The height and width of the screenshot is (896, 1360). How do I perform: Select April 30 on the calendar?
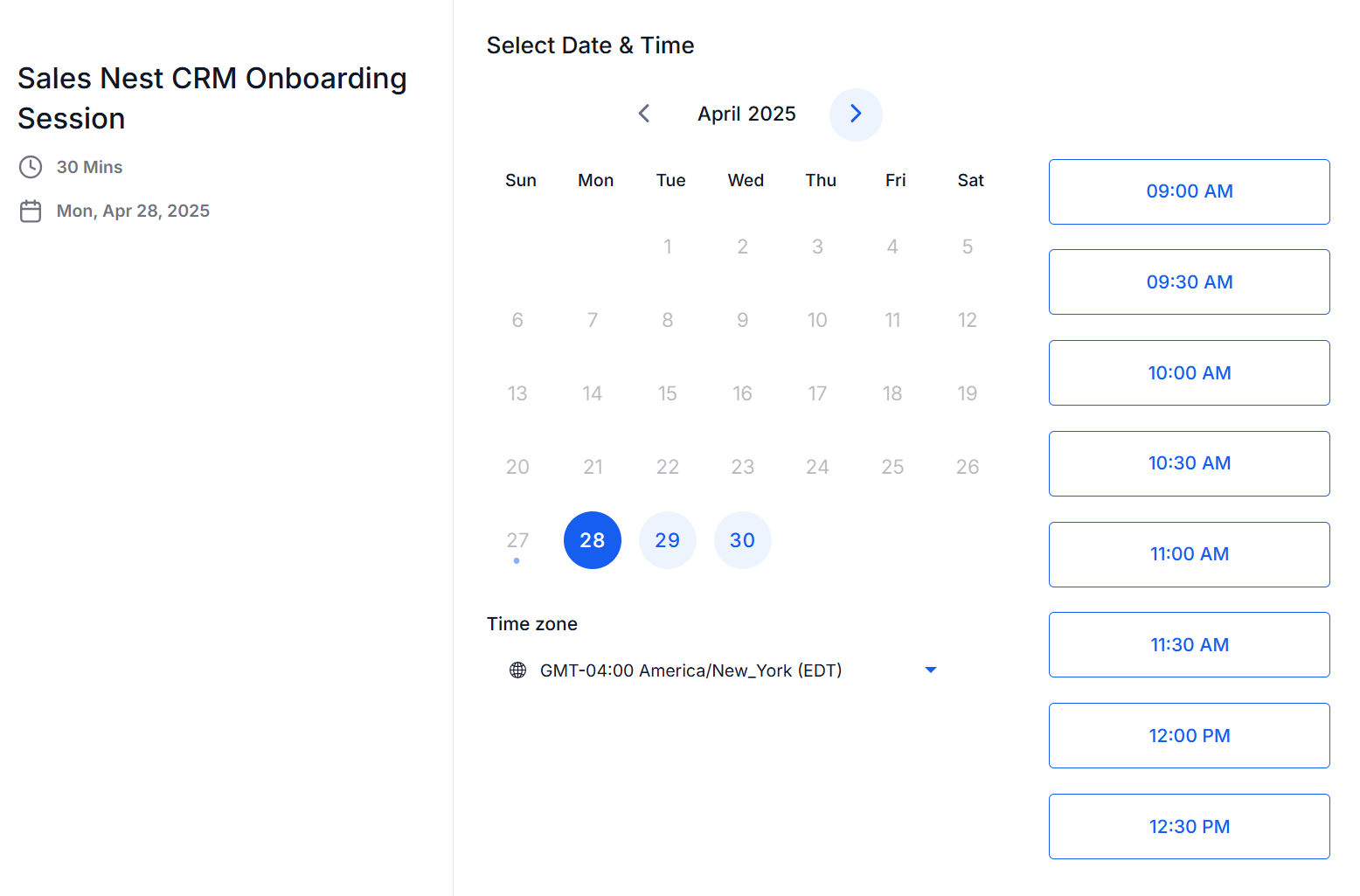743,540
